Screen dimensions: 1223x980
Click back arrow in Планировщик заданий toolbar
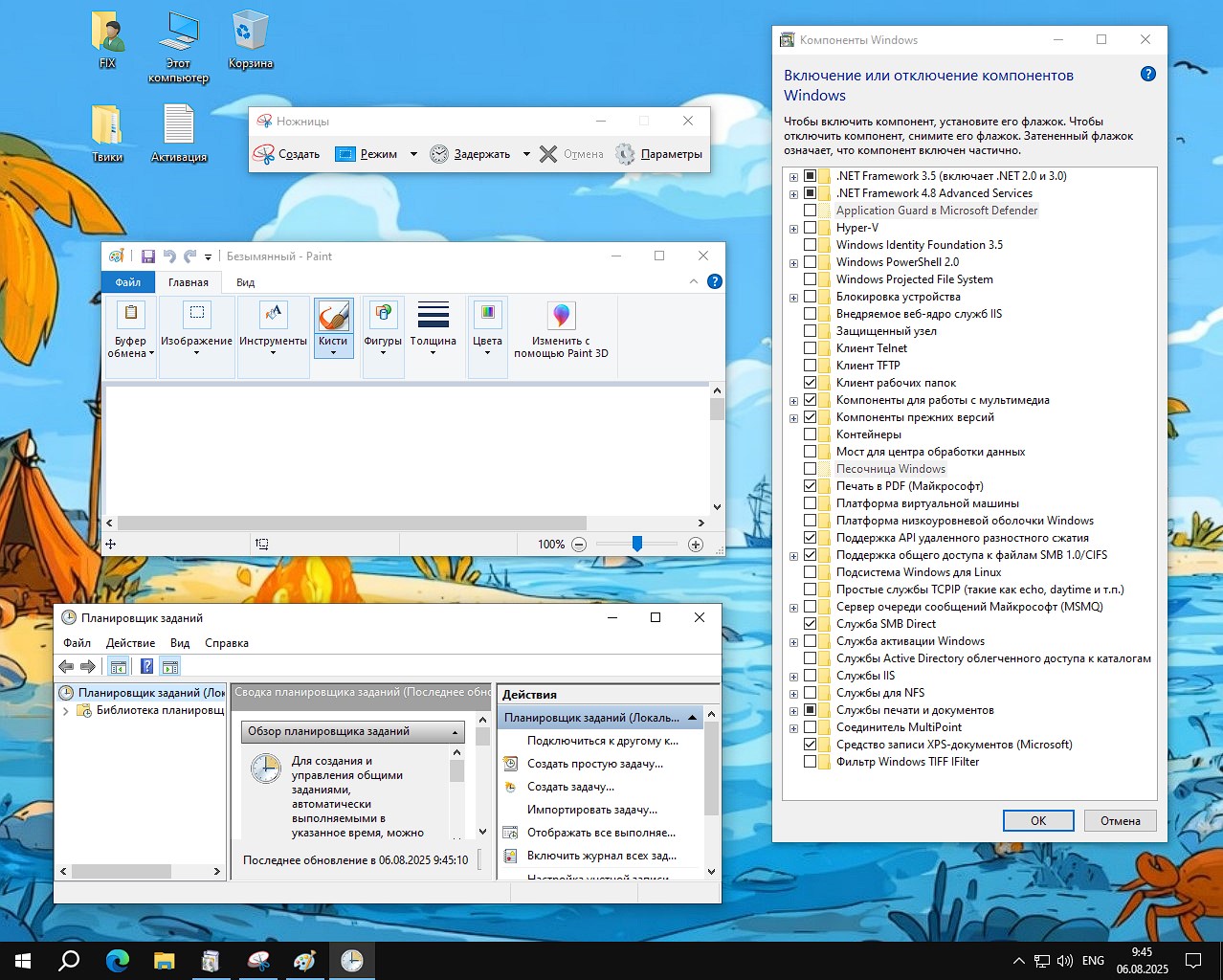click(66, 667)
